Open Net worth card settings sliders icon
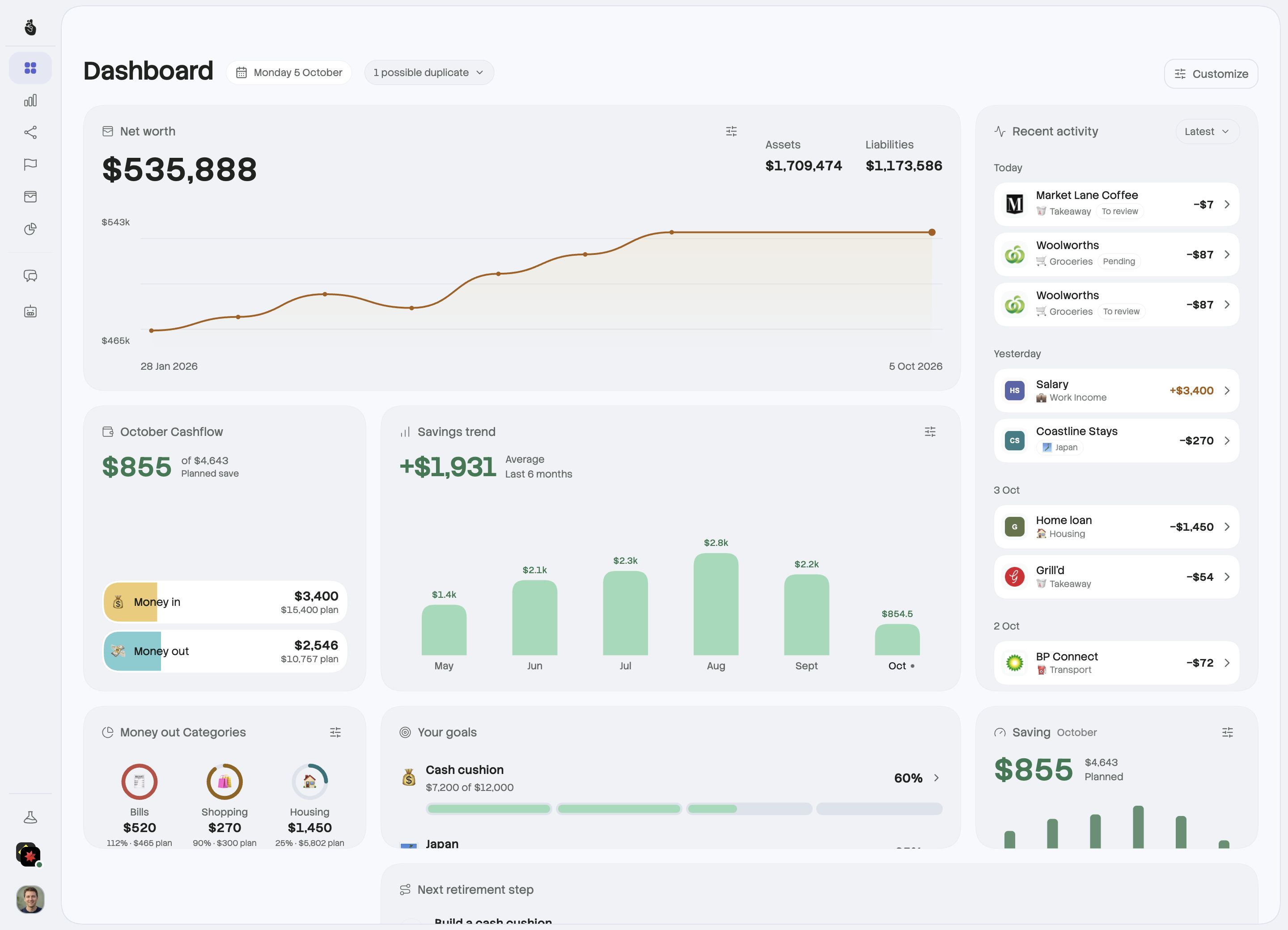1288x930 pixels. click(x=731, y=131)
